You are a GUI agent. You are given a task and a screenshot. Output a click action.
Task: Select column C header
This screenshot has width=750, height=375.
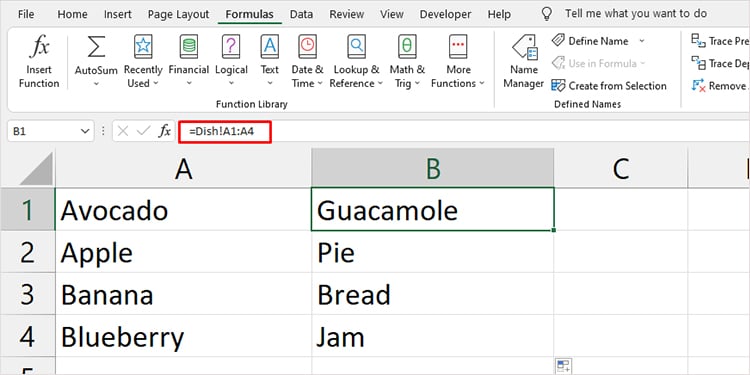pos(621,168)
